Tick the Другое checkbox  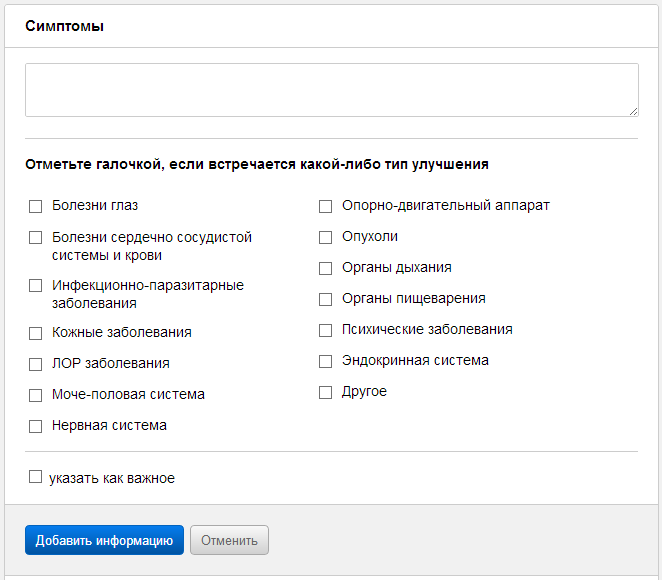[x=325, y=392]
